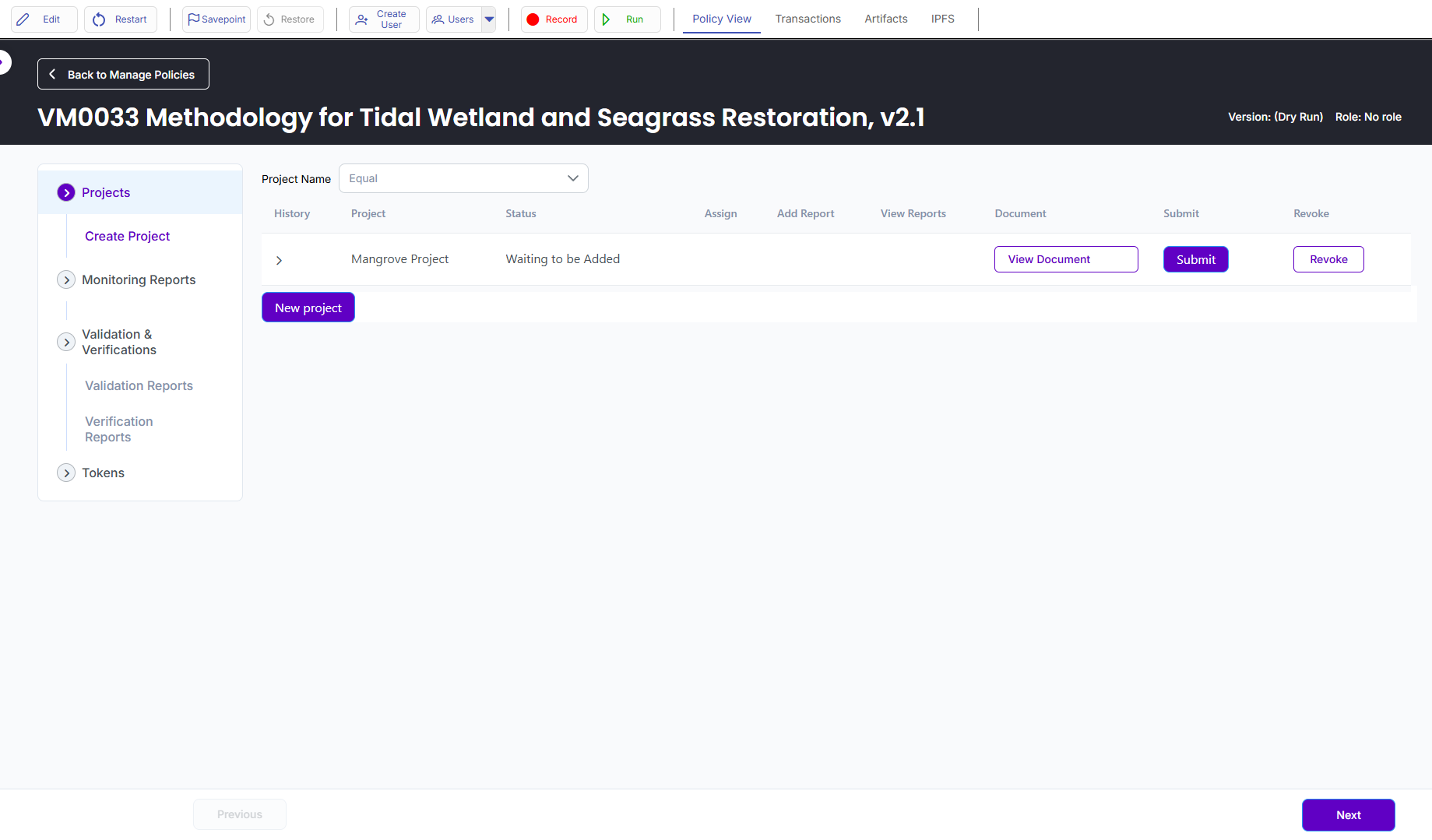The height and width of the screenshot is (840, 1432).
Task: Select Create Project in the sidebar
Action: click(127, 236)
